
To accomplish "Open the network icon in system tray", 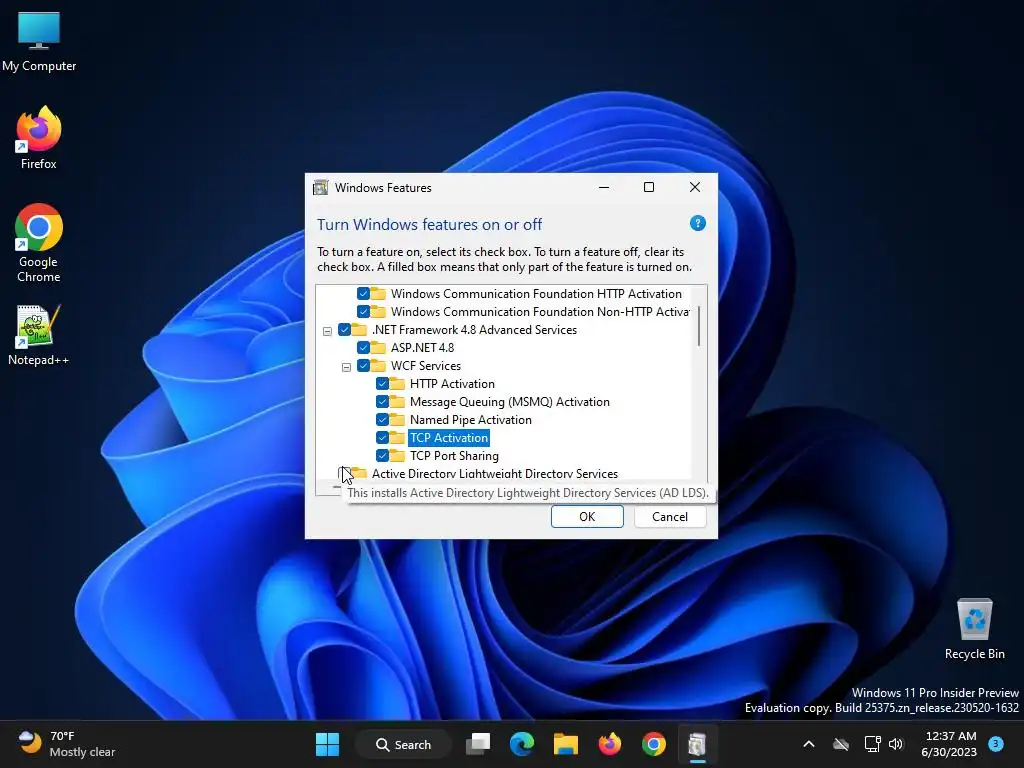I will click(x=872, y=744).
